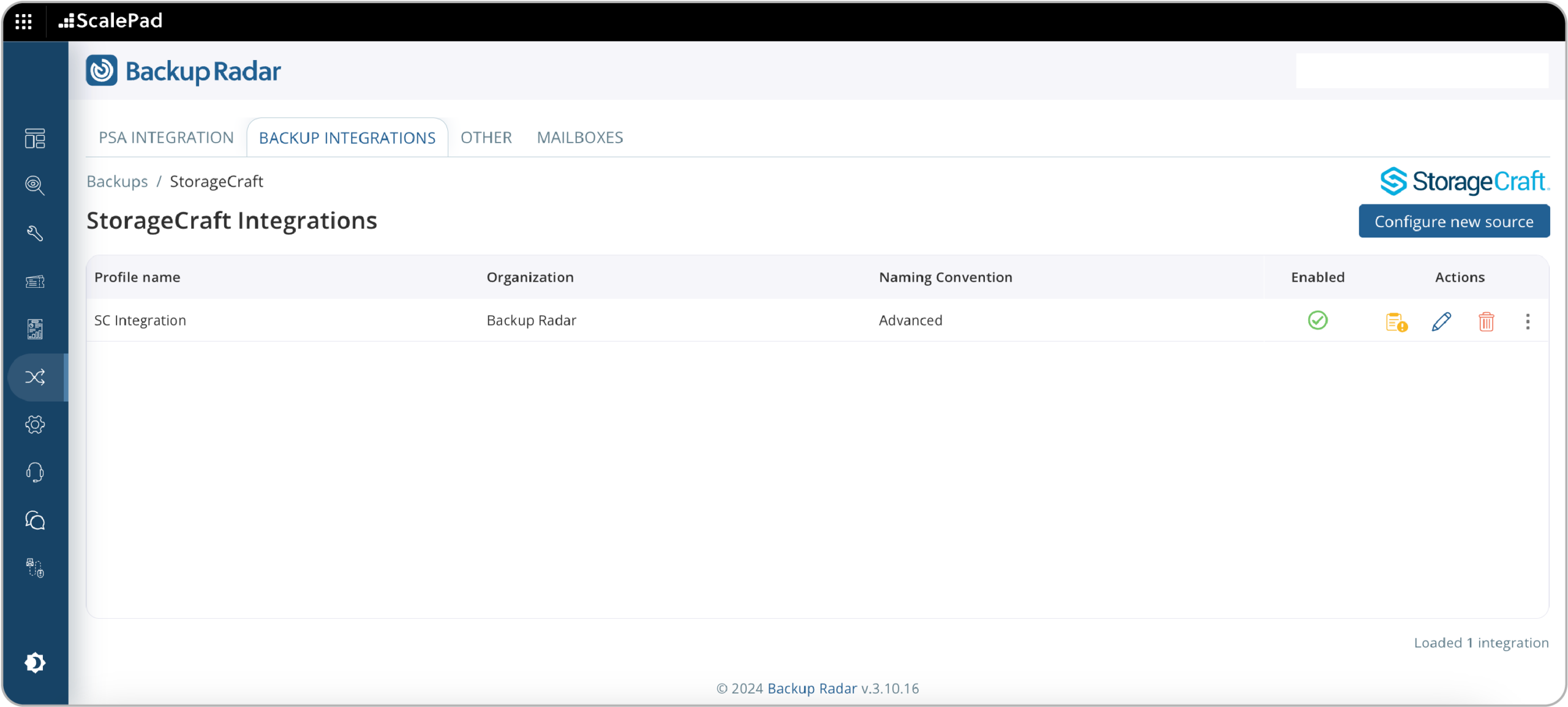Screen dimensions: 1568x707
Task: Select the integrations shuffle sidebar icon
Action: (x=35, y=377)
